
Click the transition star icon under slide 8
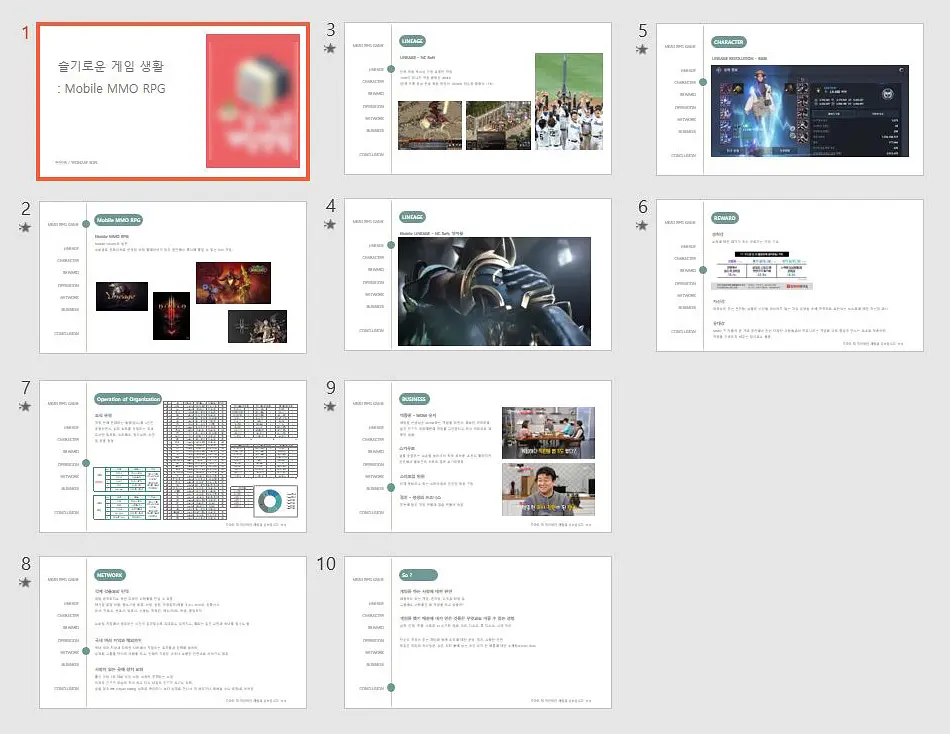(x=25, y=582)
